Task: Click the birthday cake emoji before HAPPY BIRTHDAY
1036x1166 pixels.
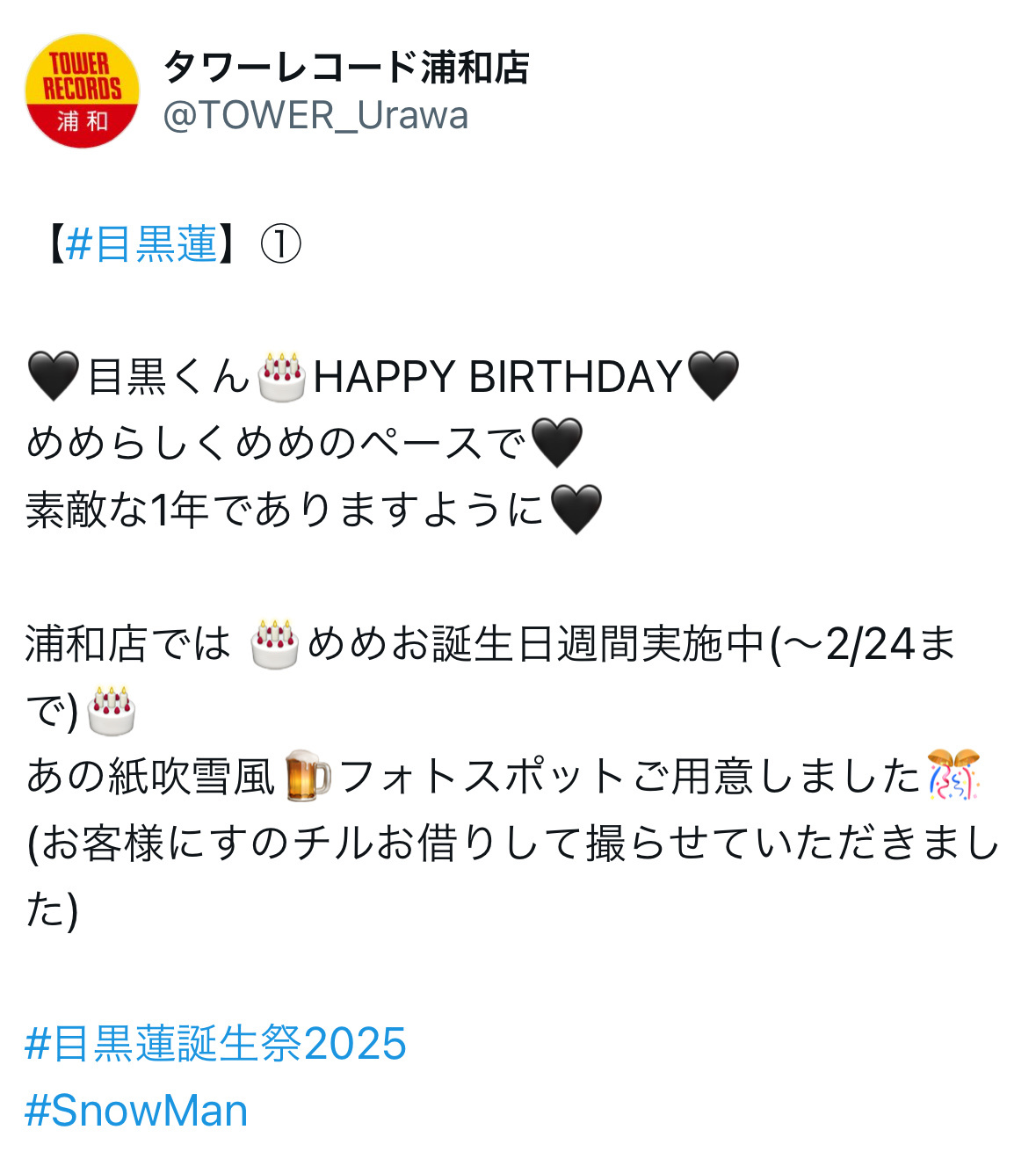Action: 282,376
